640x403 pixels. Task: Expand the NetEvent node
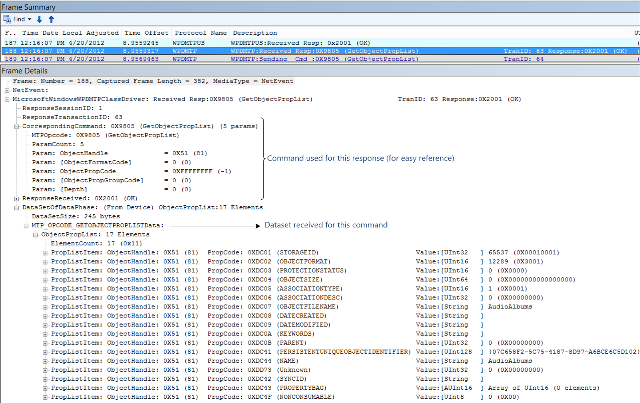pos(7,90)
